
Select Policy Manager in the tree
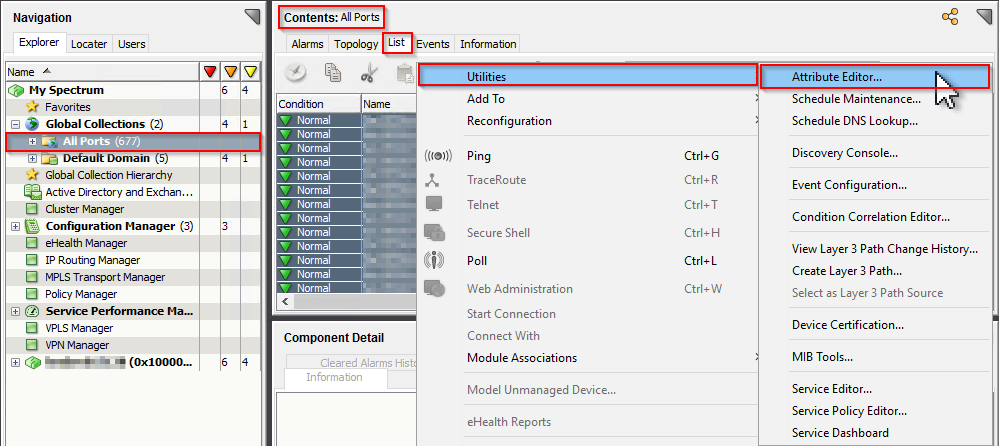pyautogui.click(x=81, y=294)
